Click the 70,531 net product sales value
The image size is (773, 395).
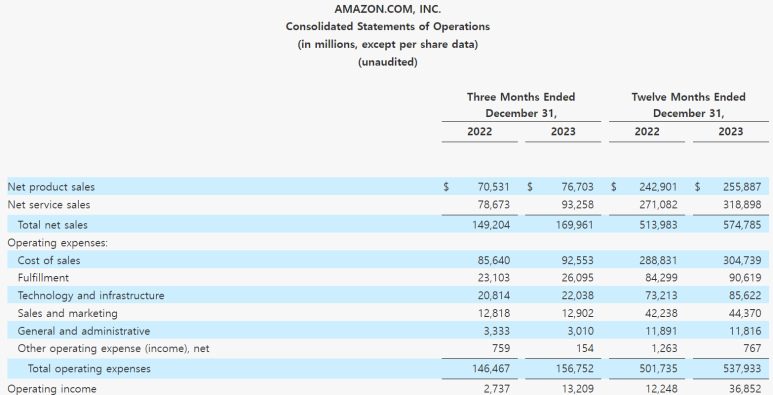pos(493,187)
